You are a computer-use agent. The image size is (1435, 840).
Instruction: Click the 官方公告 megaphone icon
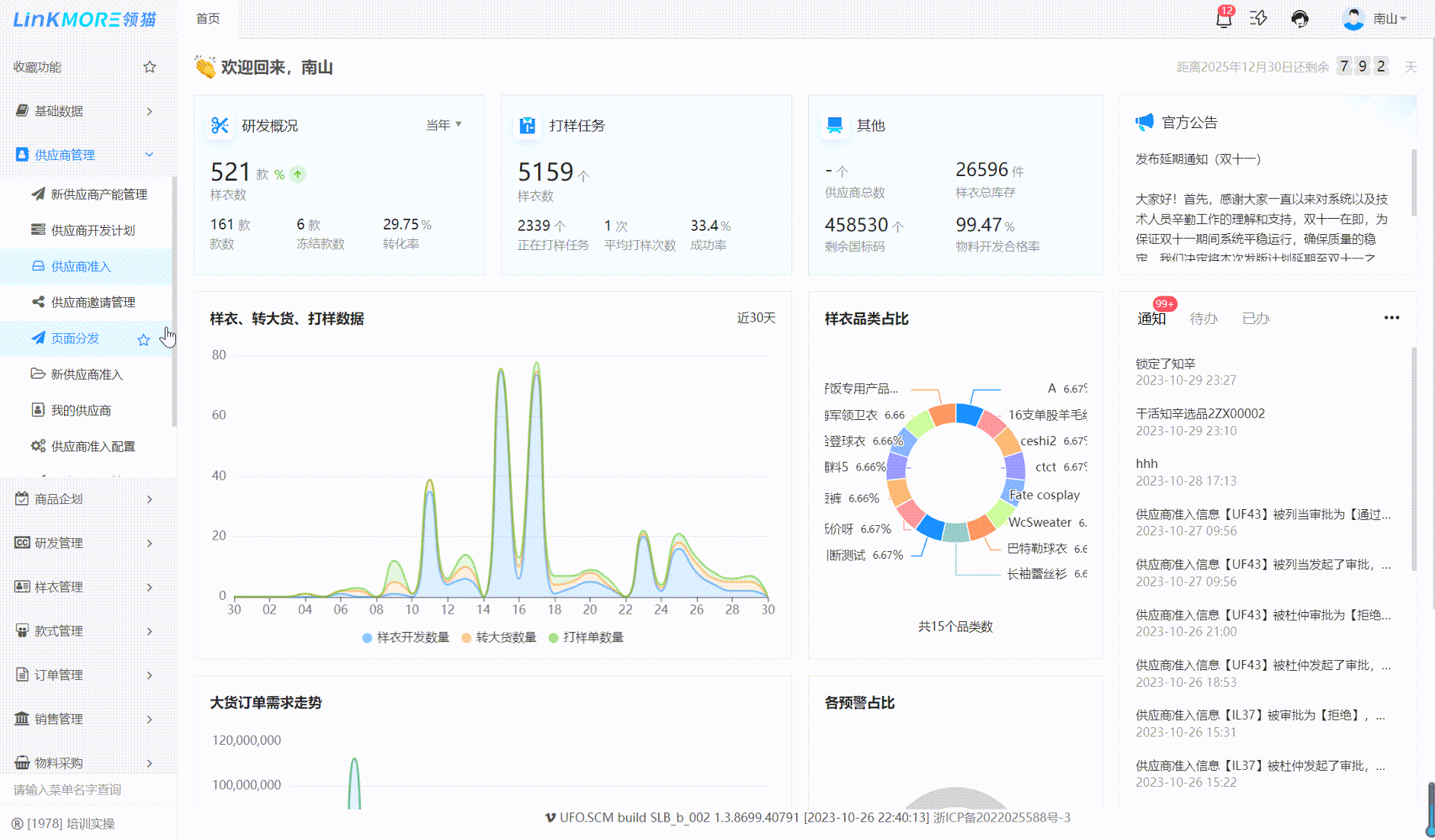coord(1144,122)
